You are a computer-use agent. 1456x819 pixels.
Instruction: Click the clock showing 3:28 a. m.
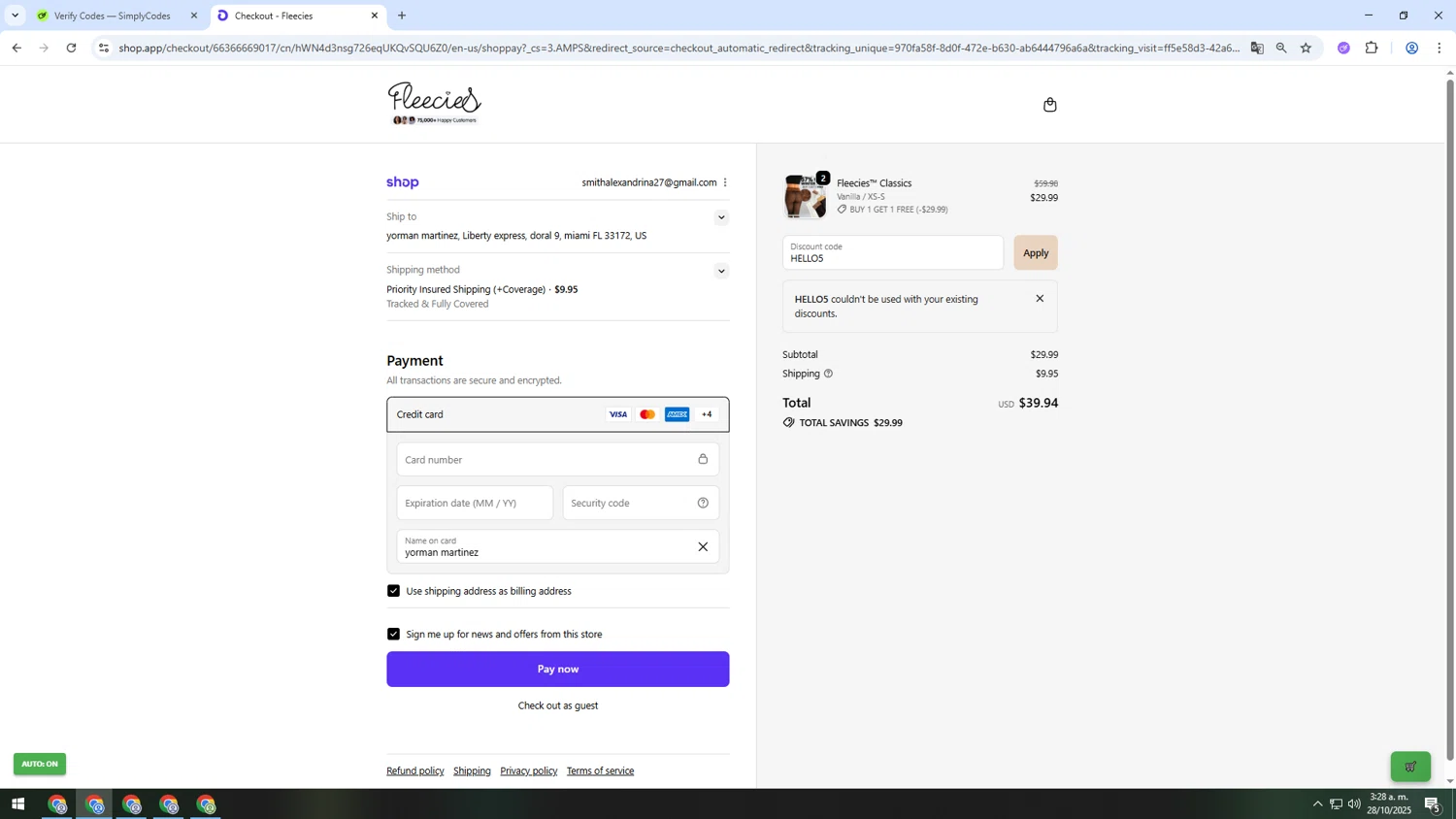click(x=1388, y=797)
